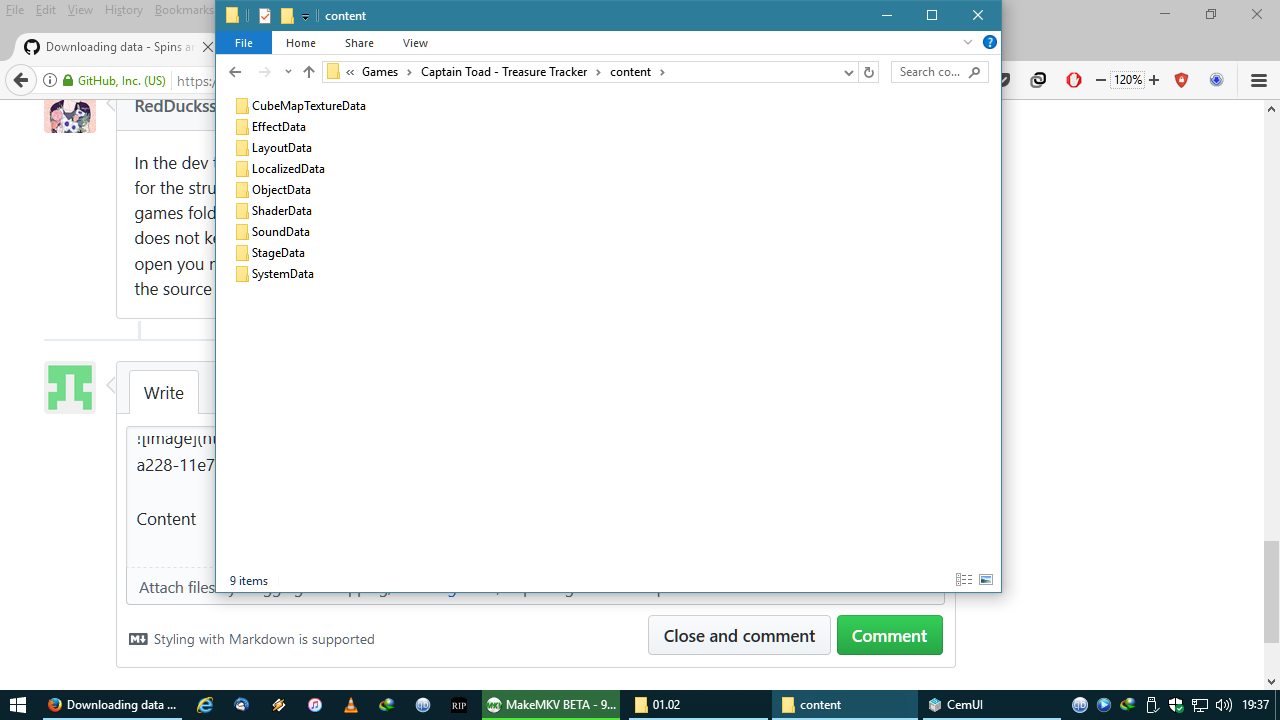Click Close and comment button
The width and height of the screenshot is (1280, 720).
[x=739, y=636]
